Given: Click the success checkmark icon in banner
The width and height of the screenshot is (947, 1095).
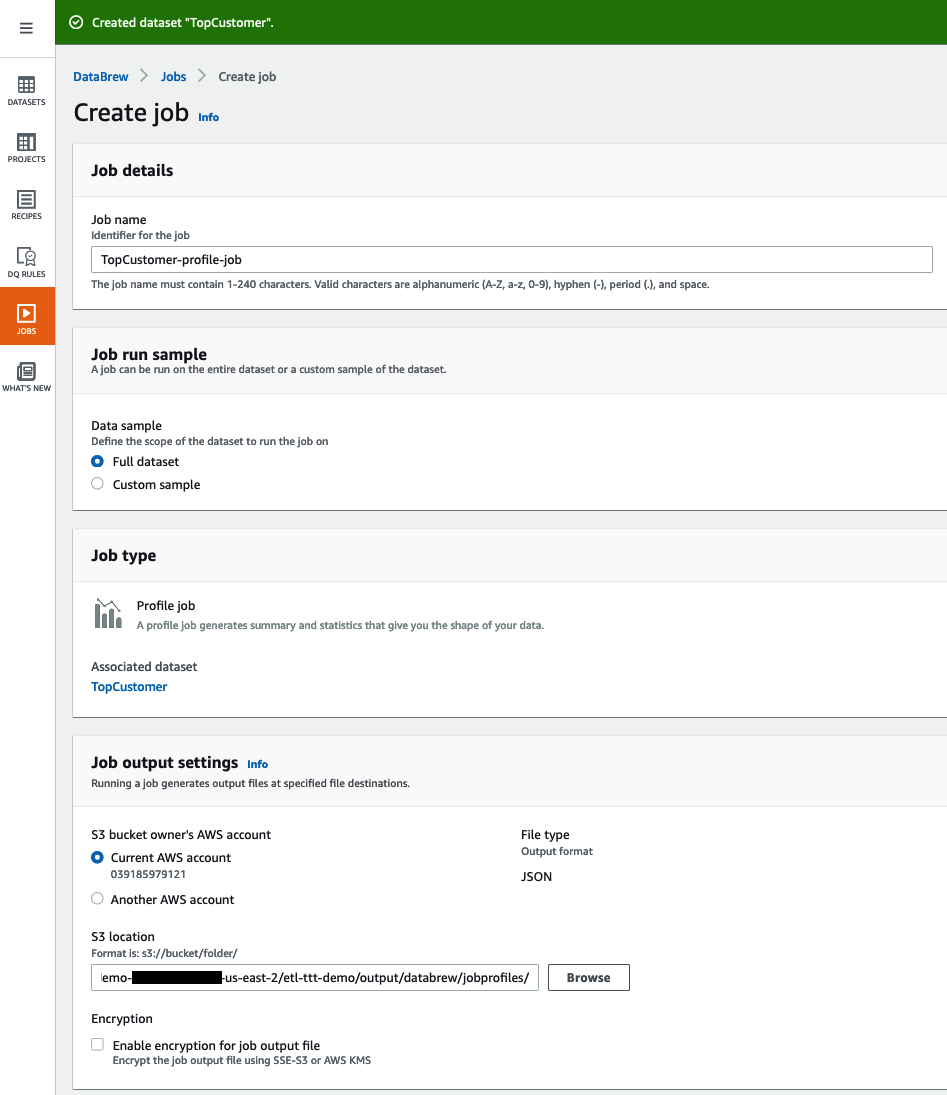Looking at the screenshot, I should tap(76, 22).
